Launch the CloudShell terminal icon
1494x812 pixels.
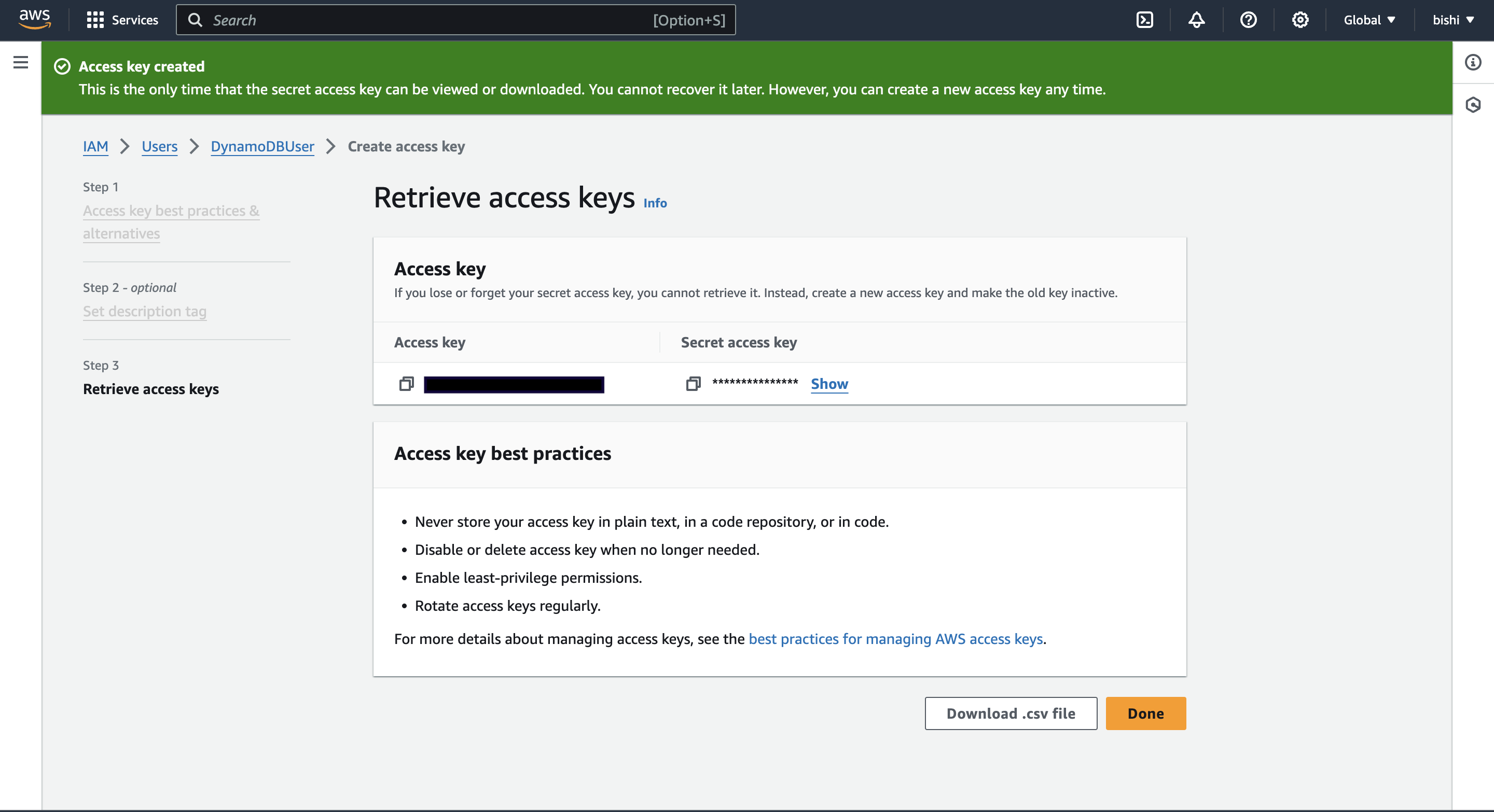1144,20
